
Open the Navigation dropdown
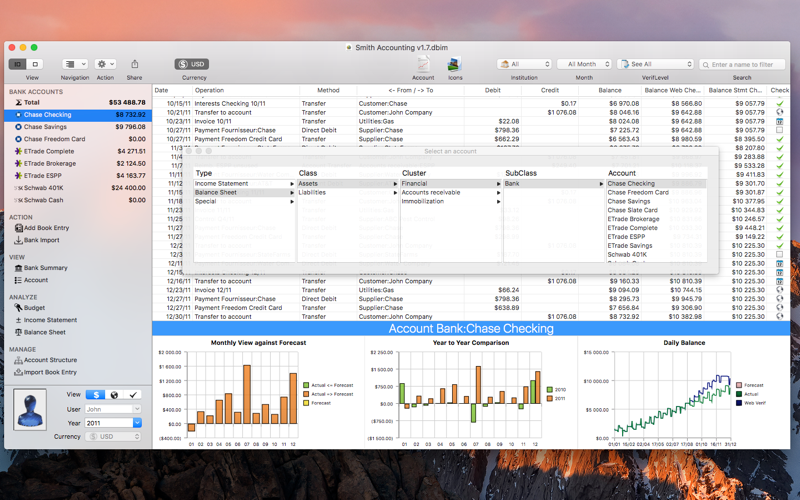tap(75, 64)
